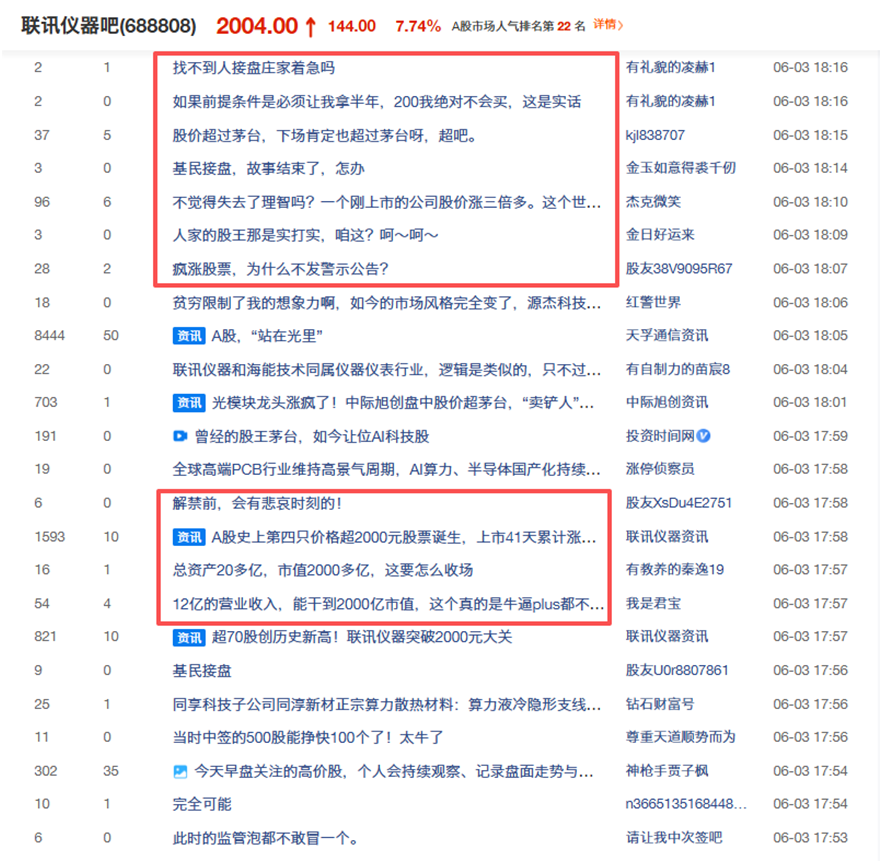Click the 资讯 tag on 光模块龙头涨疯了 post

(x=188, y=403)
